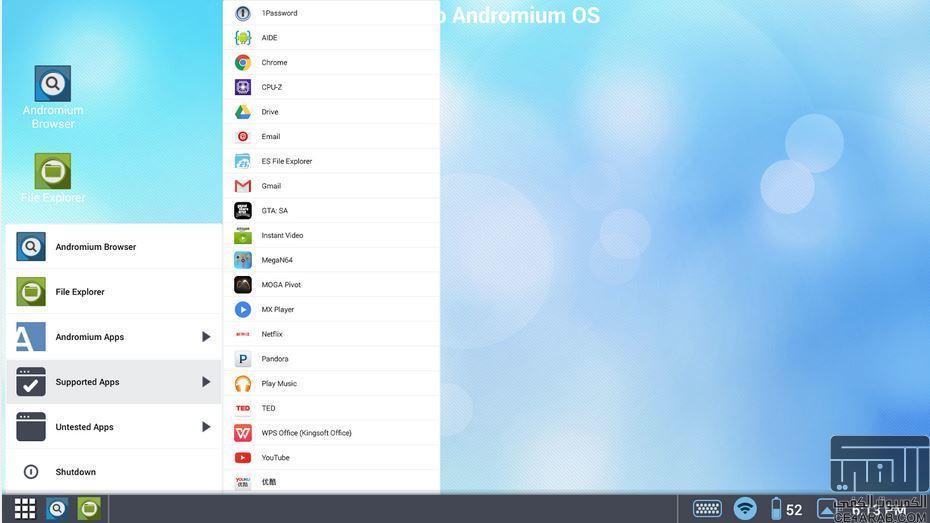930x523 pixels.
Task: Select the "CPU-Z" app name
Action: point(272,87)
